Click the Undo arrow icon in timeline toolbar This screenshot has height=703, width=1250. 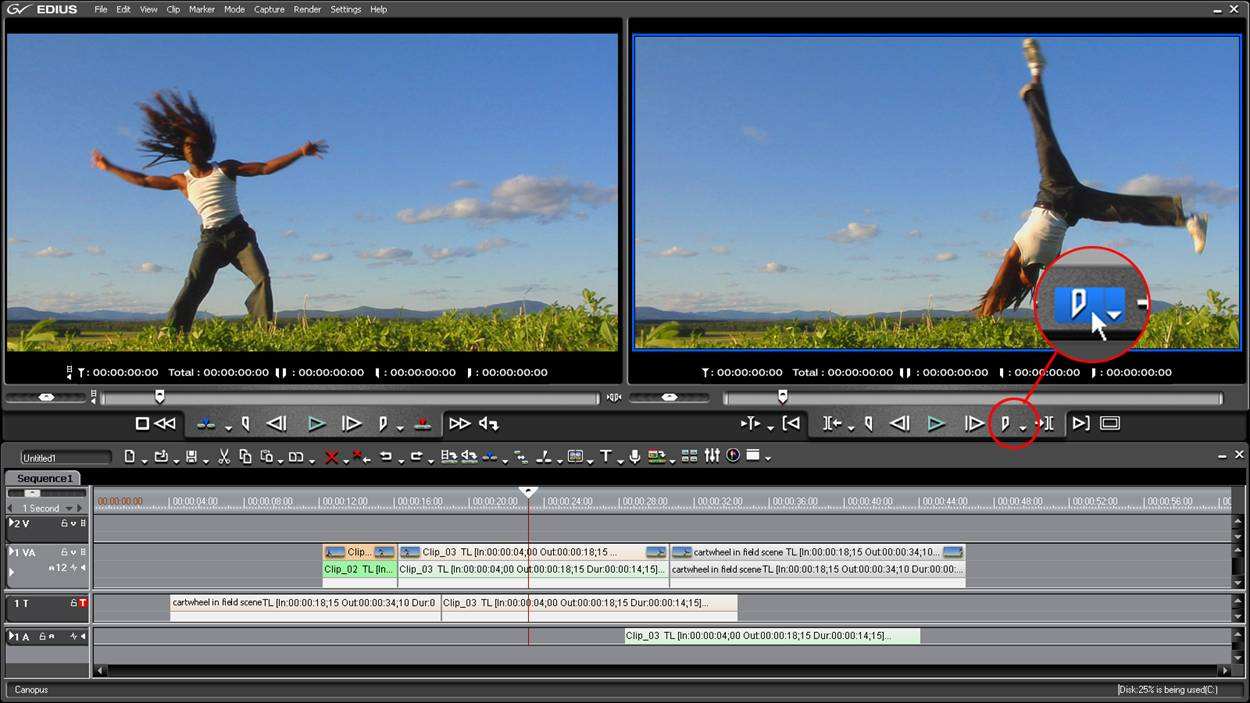coord(386,456)
